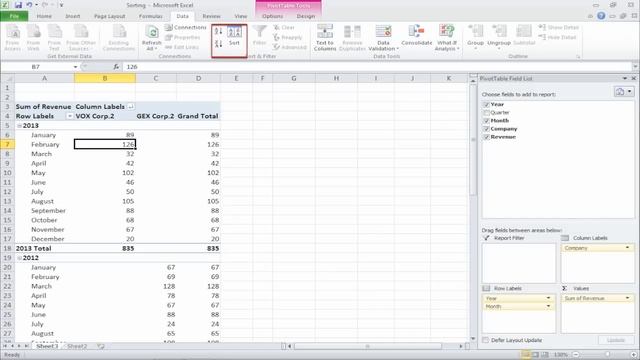
Task: Click the Subtotal icon
Action: (524, 36)
